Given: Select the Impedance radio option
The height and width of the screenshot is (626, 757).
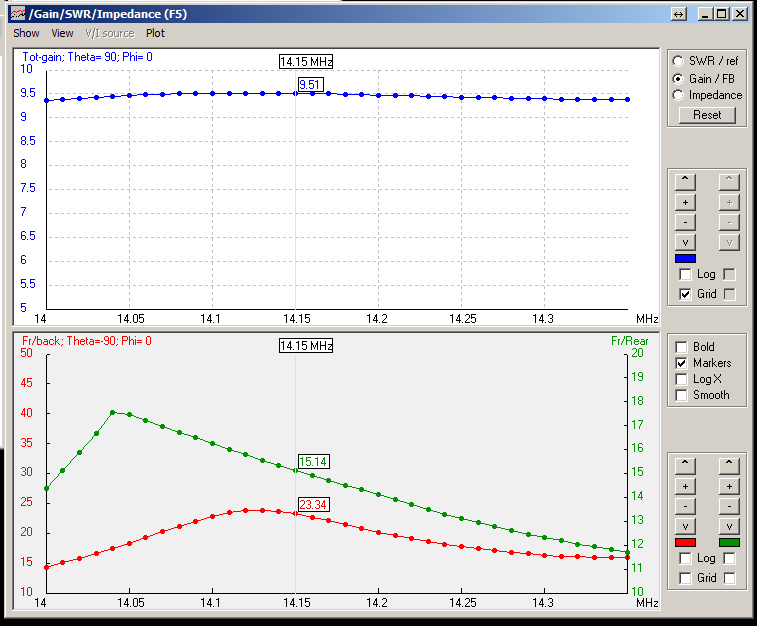Looking at the screenshot, I should [679, 95].
